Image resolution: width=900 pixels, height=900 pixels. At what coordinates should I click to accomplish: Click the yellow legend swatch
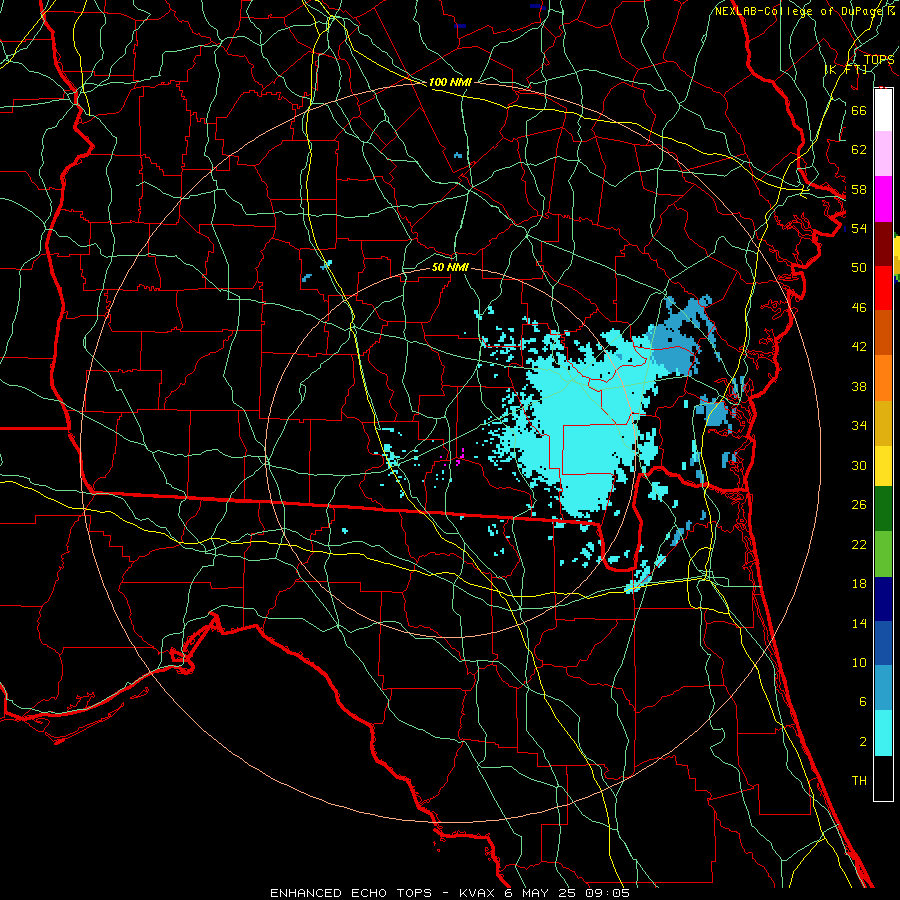(883, 466)
